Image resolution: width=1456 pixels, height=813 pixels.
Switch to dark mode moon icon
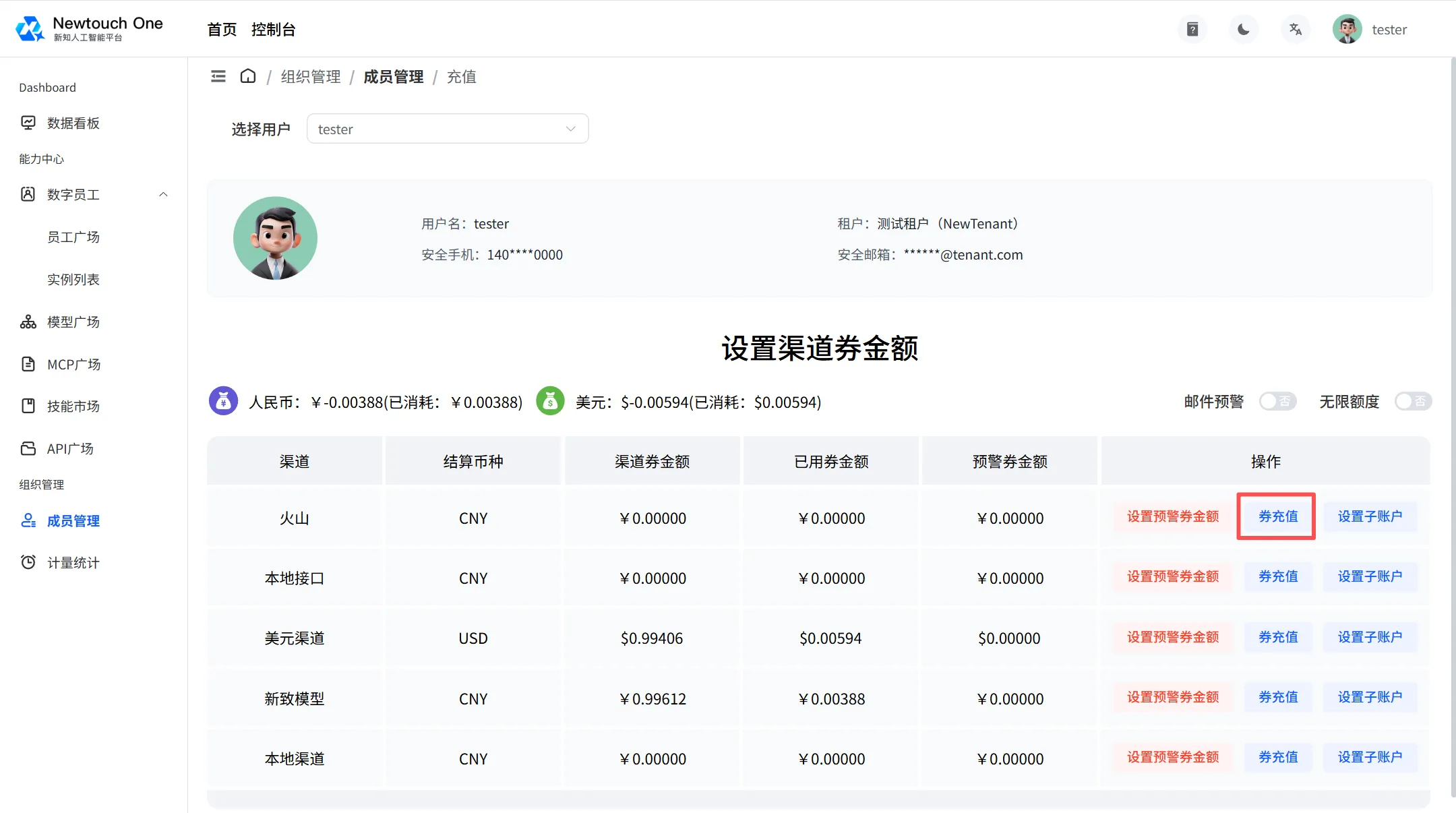[x=1244, y=30]
